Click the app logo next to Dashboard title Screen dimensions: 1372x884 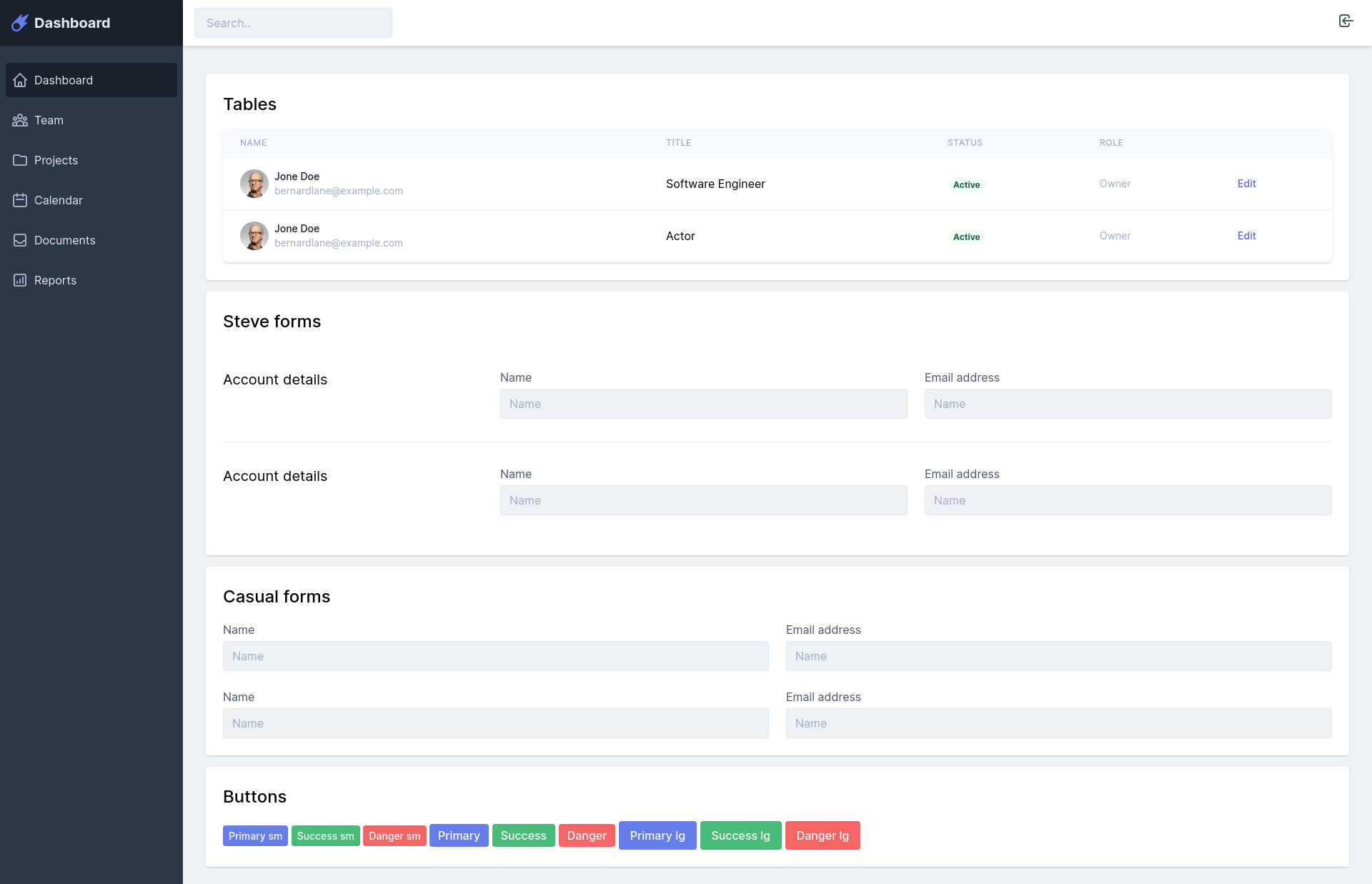pos(19,22)
